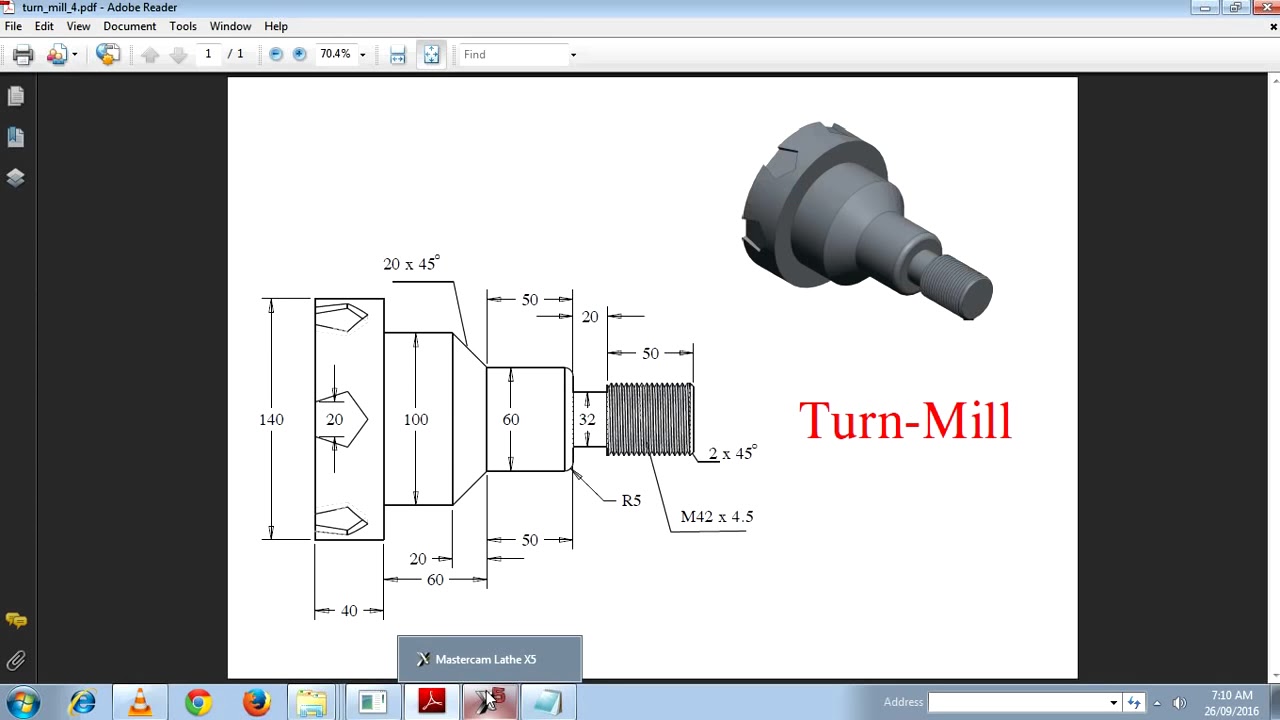The width and height of the screenshot is (1280, 720).
Task: Switch to Adobe Reader taskbar icon
Action: pyautogui.click(x=431, y=703)
